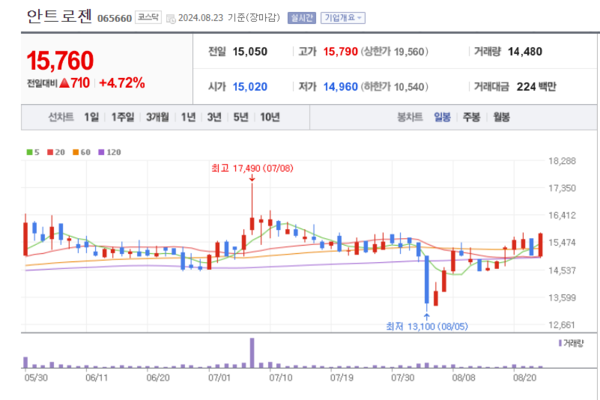This screenshot has width=600, height=400.
Task: Click the purple 120-day moving average swatch
Action: 101,152
